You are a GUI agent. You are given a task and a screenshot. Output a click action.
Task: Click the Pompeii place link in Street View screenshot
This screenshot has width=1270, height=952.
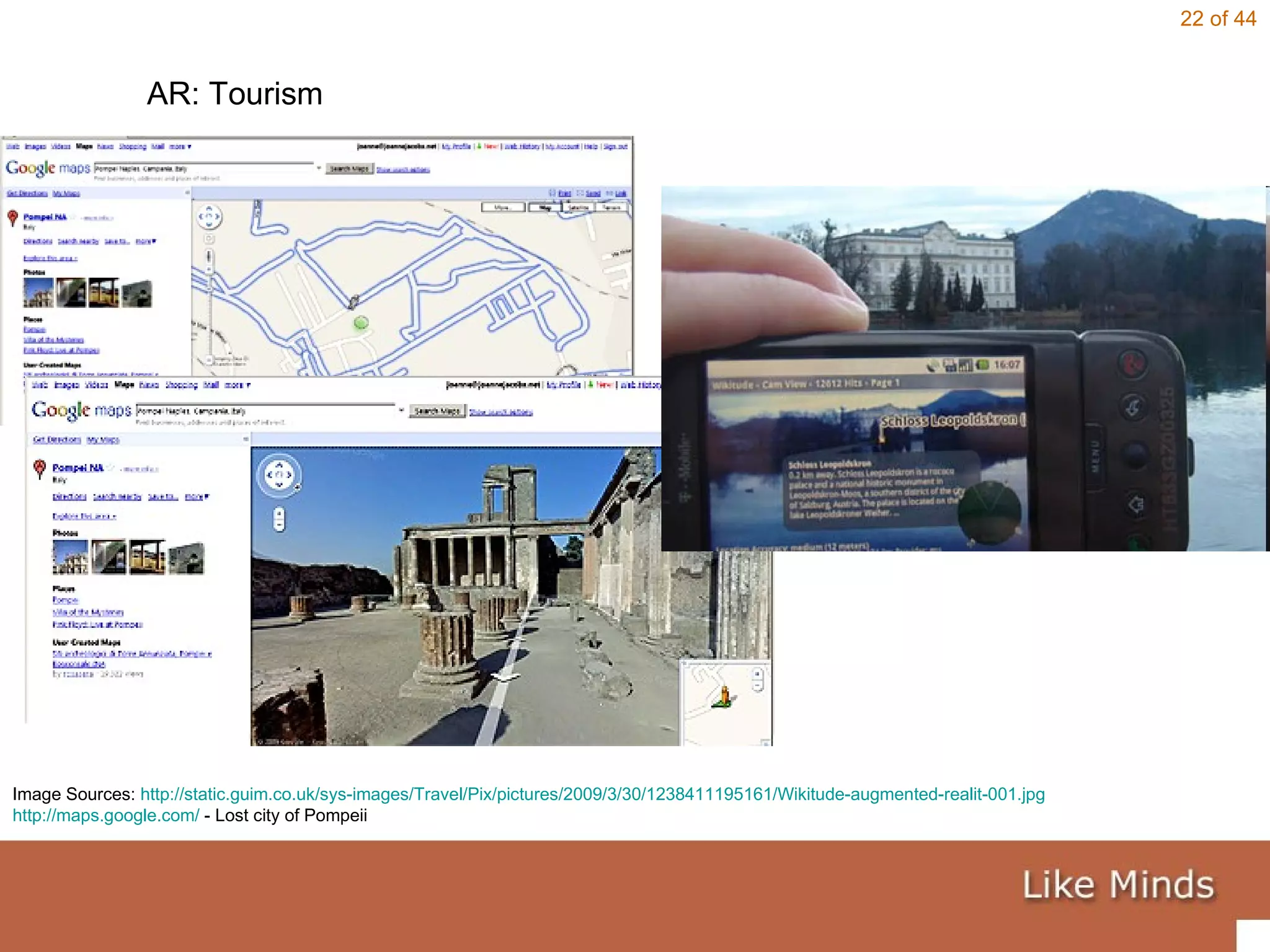tap(65, 600)
